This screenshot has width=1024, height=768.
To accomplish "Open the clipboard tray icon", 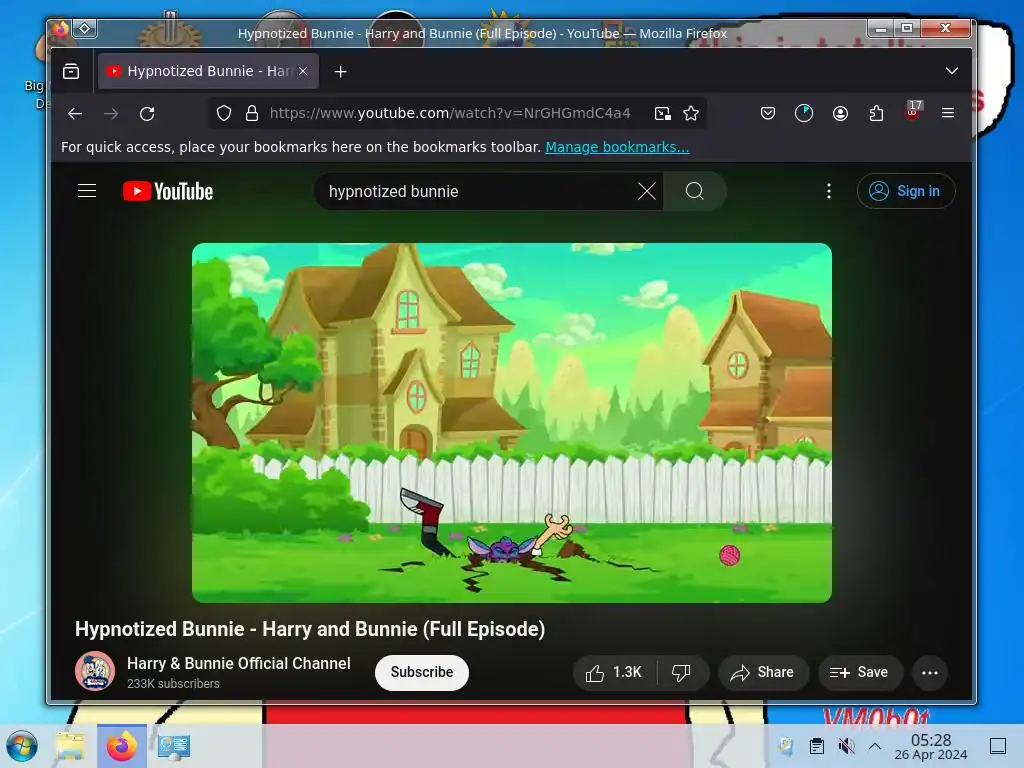I will (x=816, y=746).
